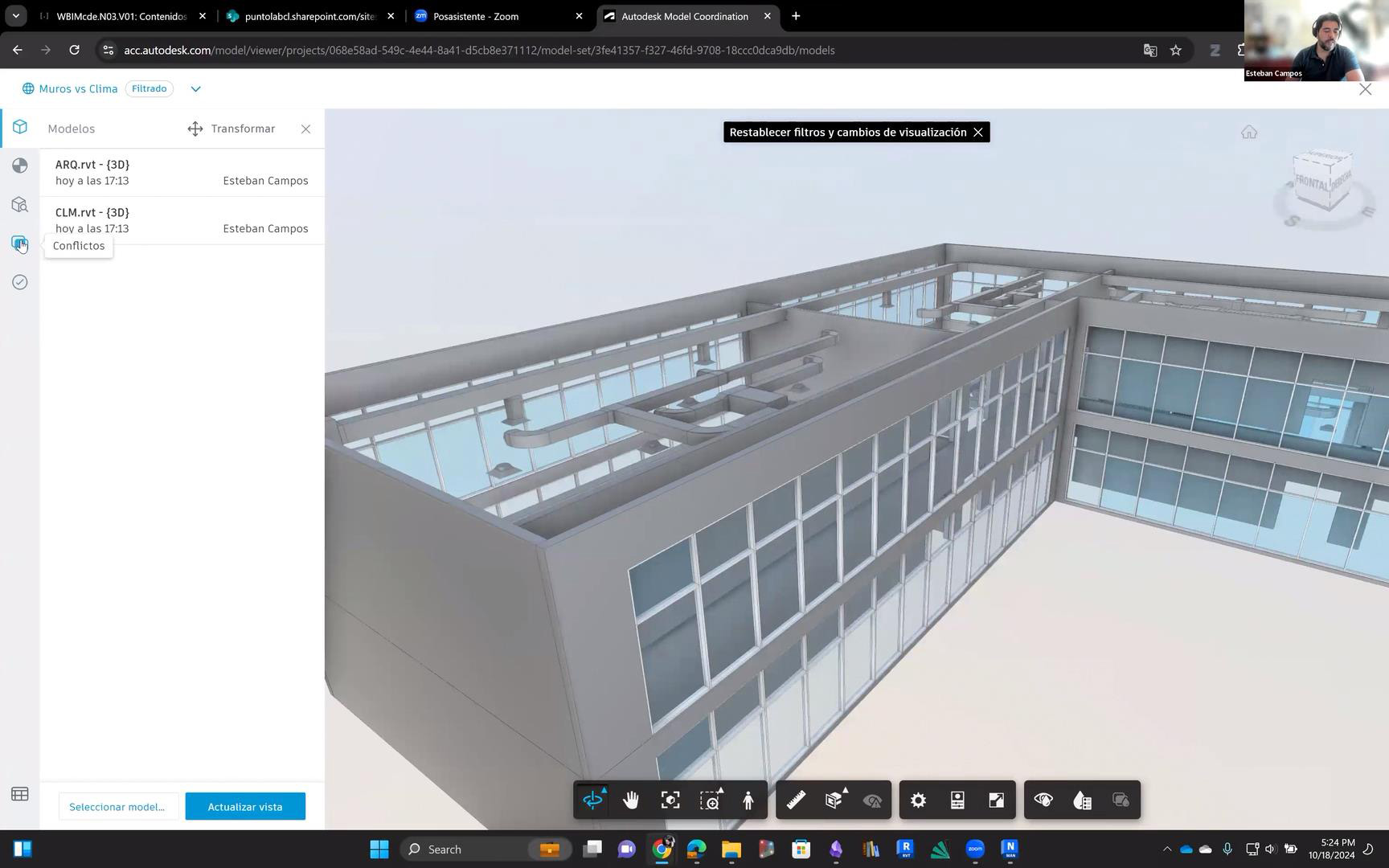
Task: Click the Seleccionar model... button
Action: (117, 806)
